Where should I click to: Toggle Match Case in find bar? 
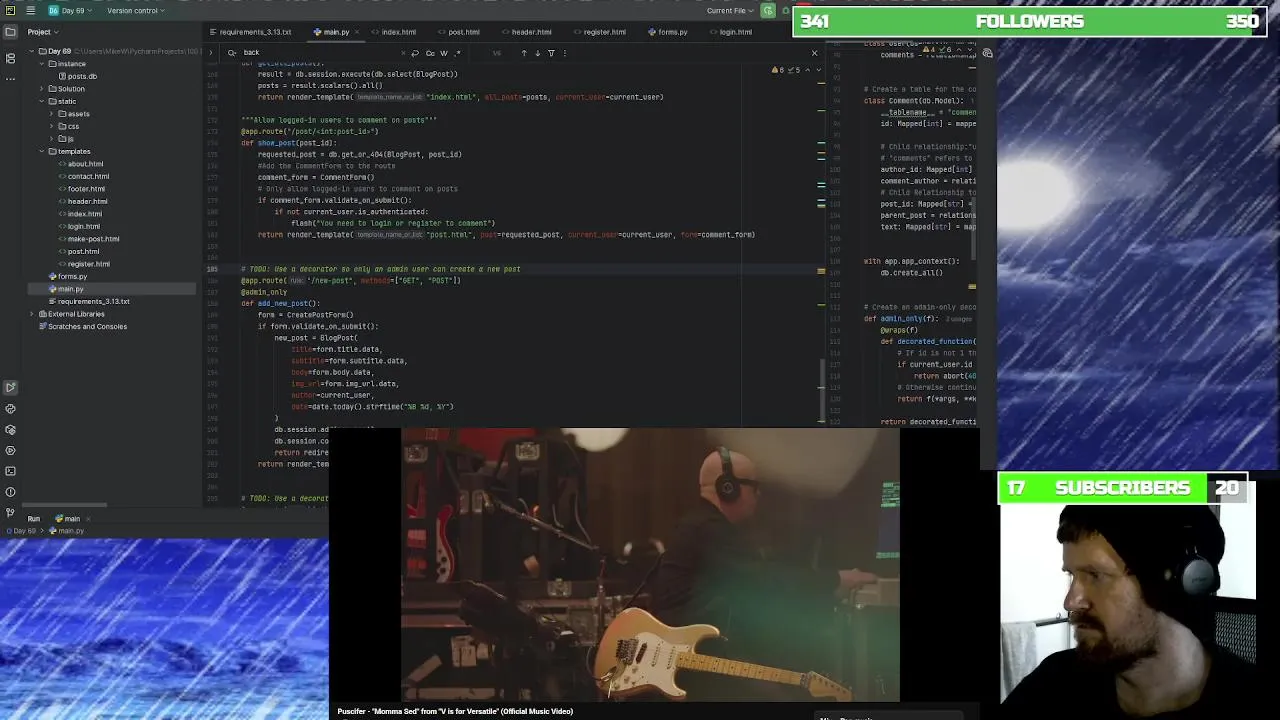(430, 53)
